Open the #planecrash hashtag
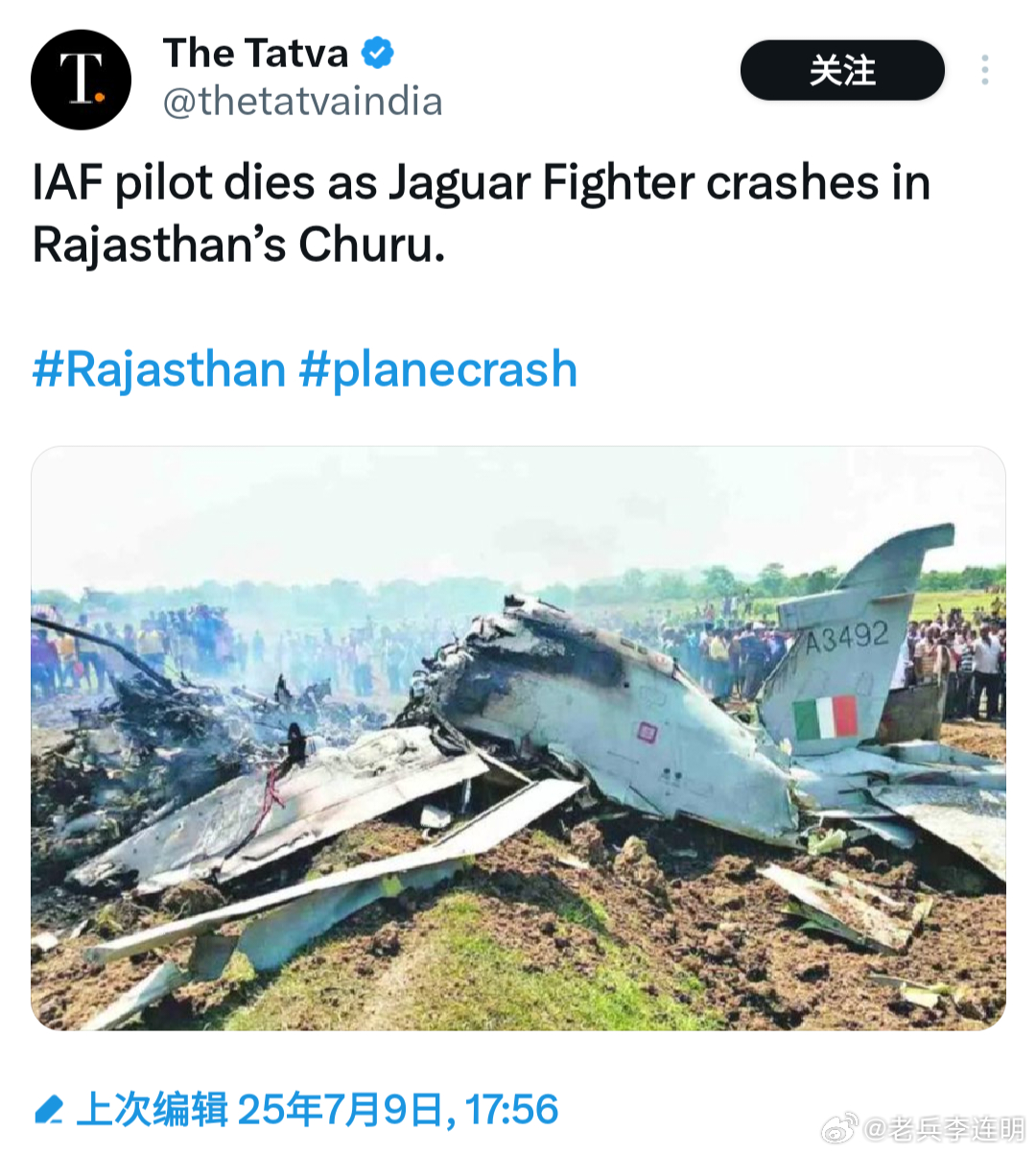This screenshot has width=1036, height=1154. [438, 370]
